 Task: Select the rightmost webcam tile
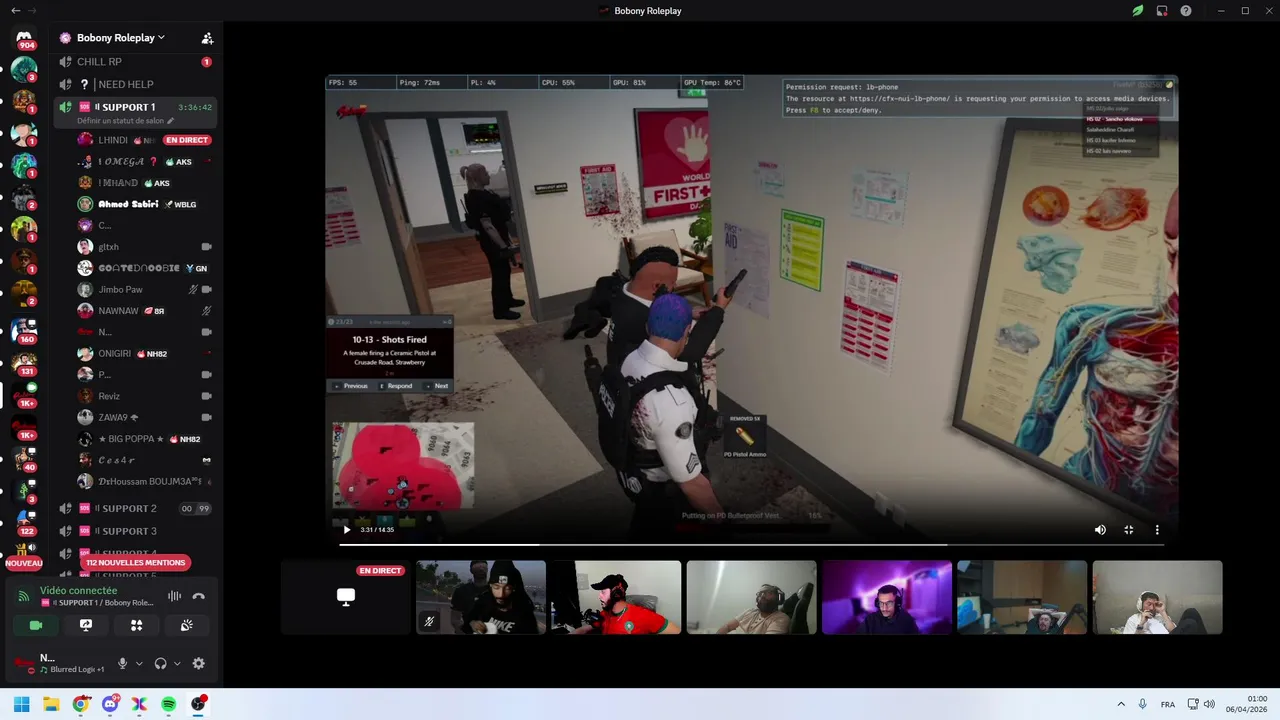[1157, 597]
